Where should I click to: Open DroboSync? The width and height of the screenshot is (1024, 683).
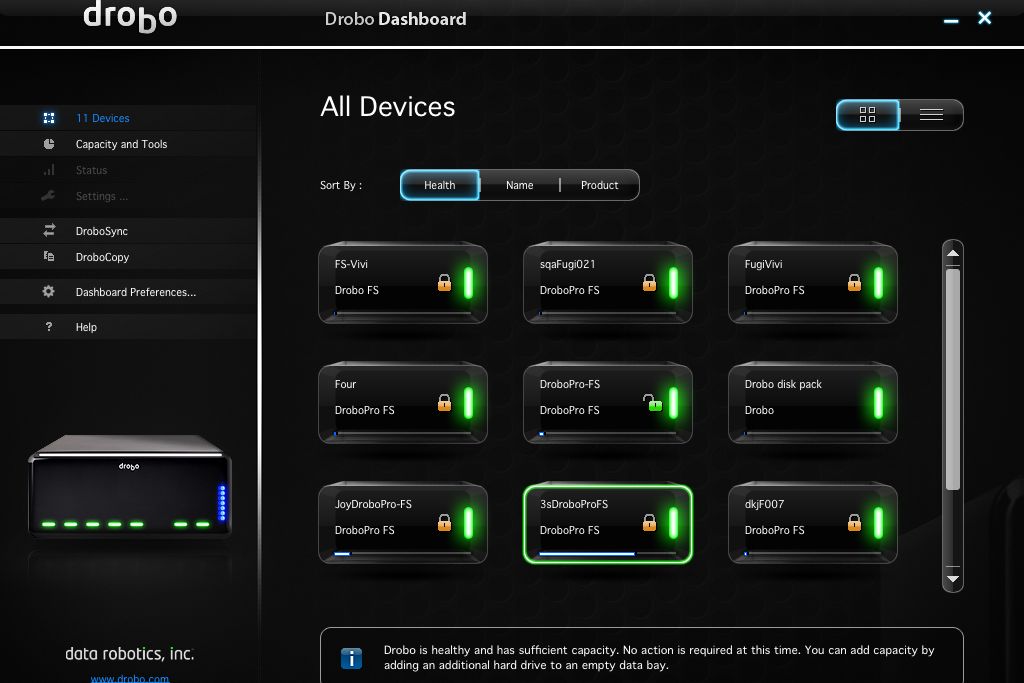coord(129,231)
